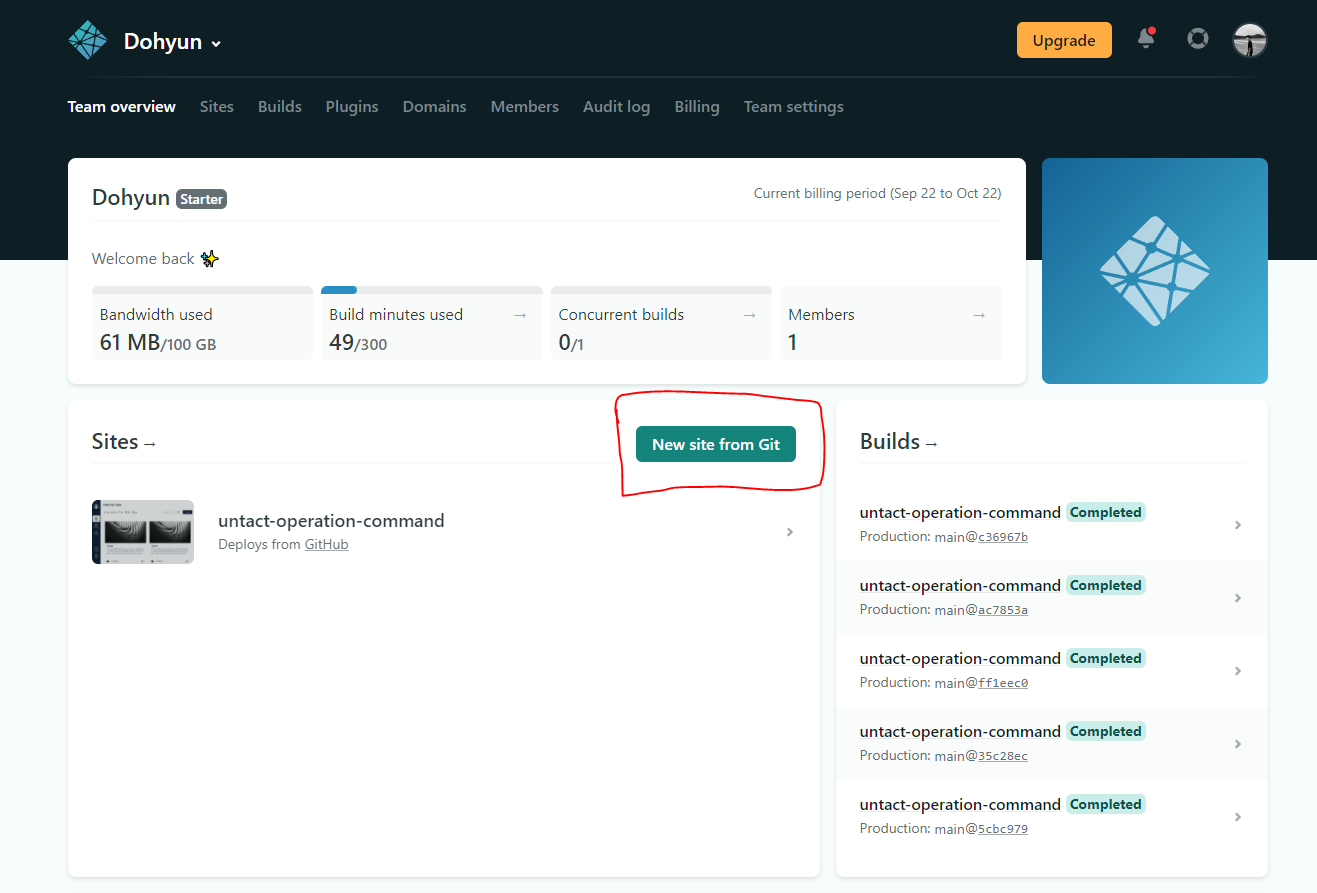Viewport: 1317px width, 893px height.
Task: Click the large Netlify logo tile
Action: [x=1155, y=271]
